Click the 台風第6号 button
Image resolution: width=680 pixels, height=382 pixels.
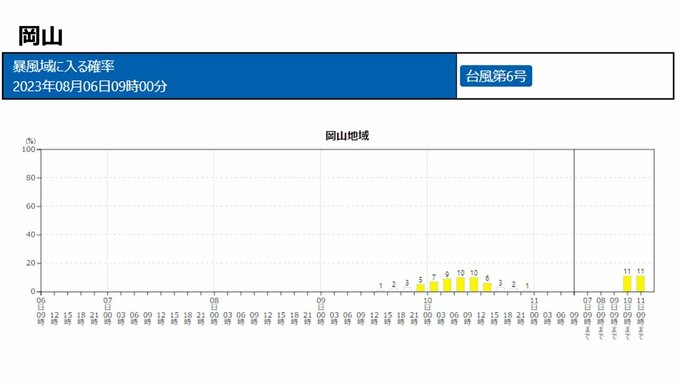[496, 76]
